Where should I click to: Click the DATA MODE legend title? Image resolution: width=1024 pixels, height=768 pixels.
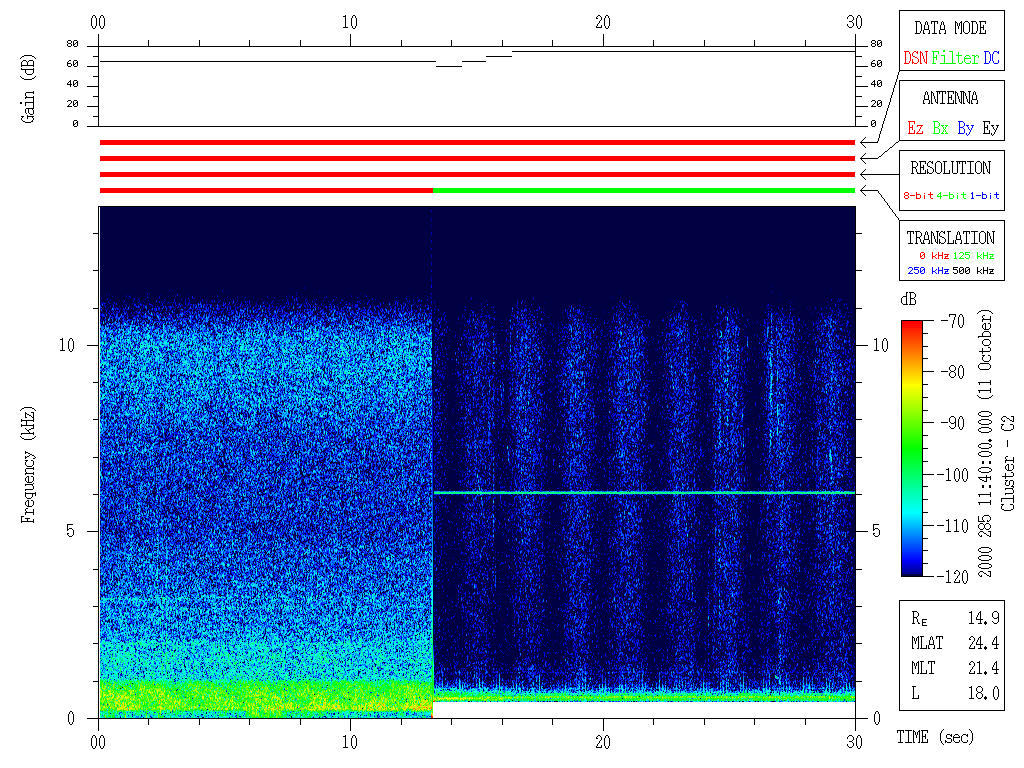pyautogui.click(x=950, y=28)
